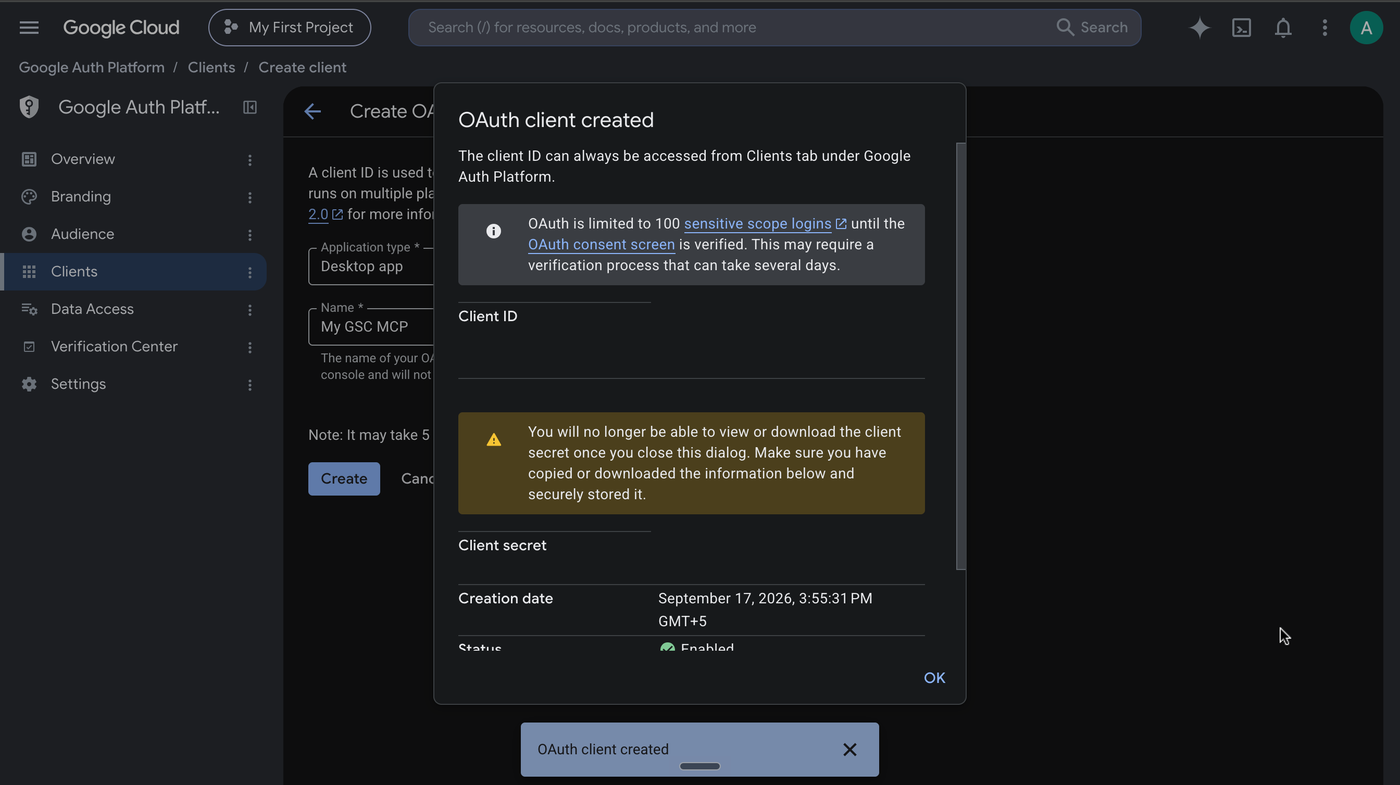
Task: Click the Clients grid icon
Action: (29, 272)
